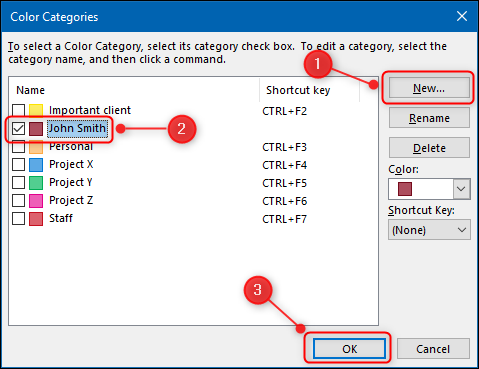Viewport: 479px width, 369px height.
Task: Cancel the Color Categories dialog
Action: point(433,349)
